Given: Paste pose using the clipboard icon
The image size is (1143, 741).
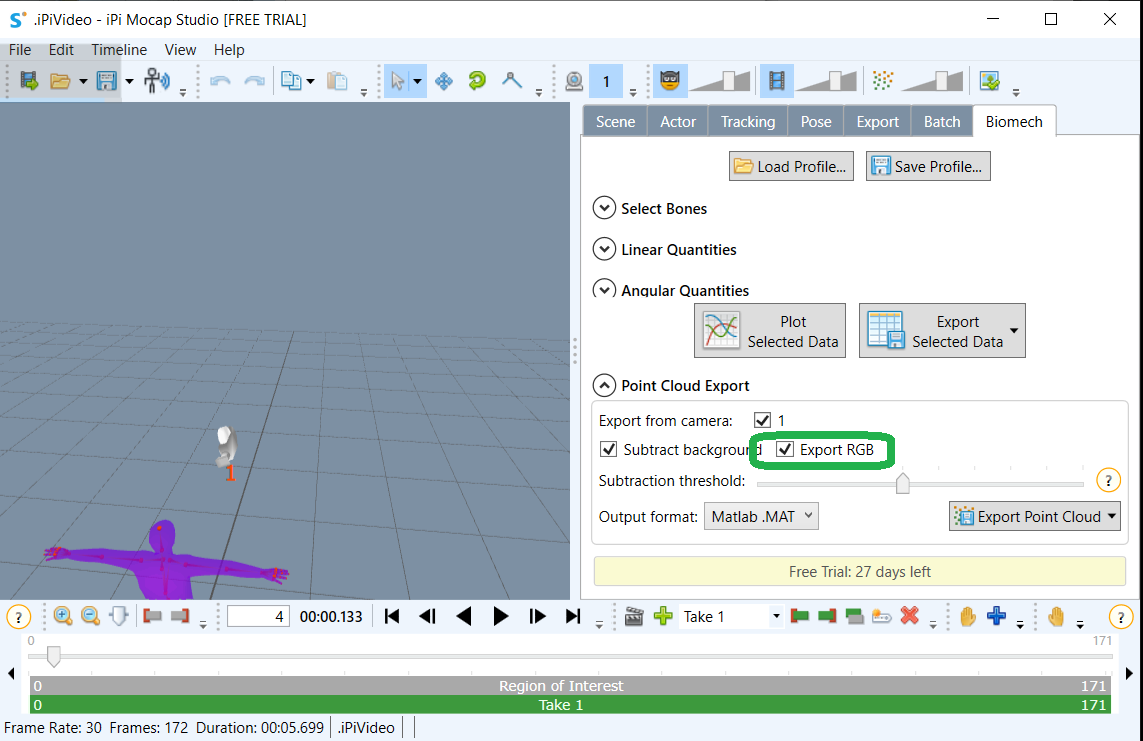Looking at the screenshot, I should [x=337, y=81].
